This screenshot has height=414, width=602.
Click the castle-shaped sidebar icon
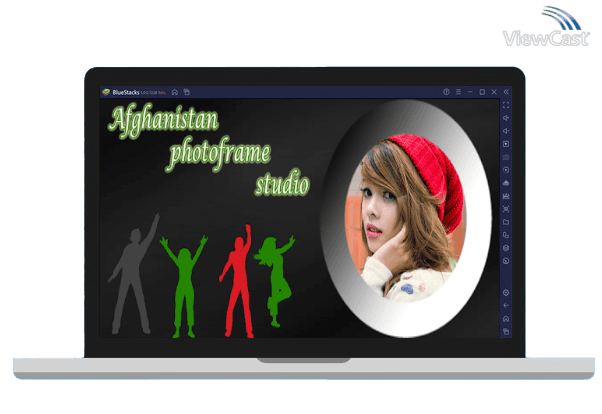[506, 196]
